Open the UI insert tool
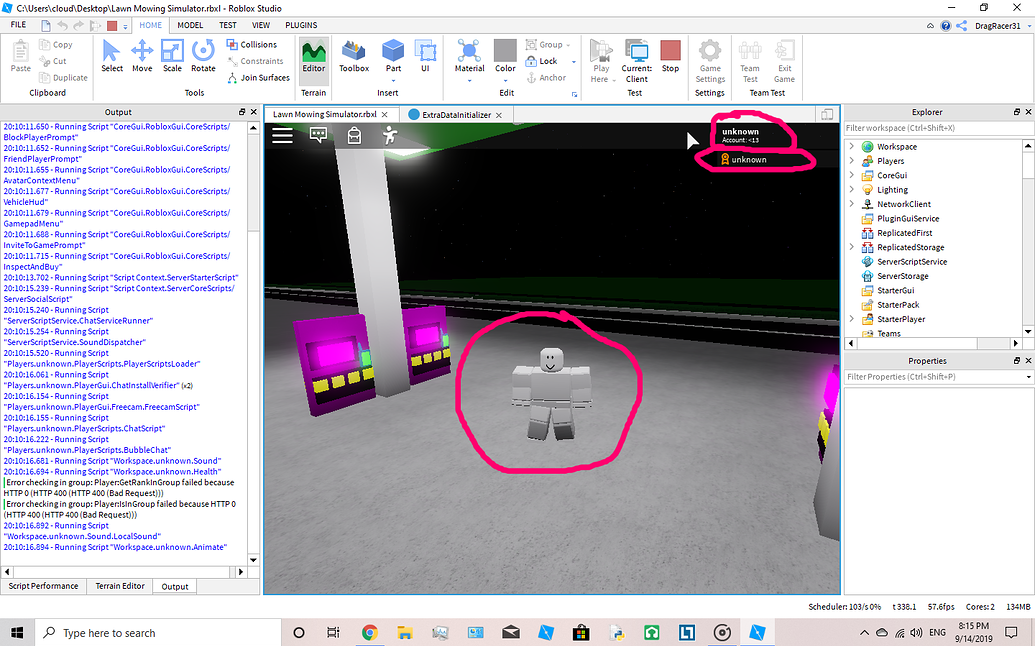The image size is (1035, 646). pos(425,55)
